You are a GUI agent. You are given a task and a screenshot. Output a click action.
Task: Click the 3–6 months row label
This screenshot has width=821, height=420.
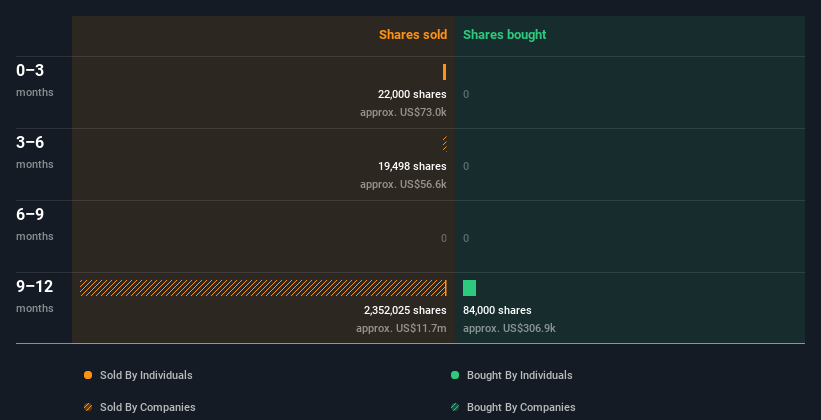tap(35, 152)
